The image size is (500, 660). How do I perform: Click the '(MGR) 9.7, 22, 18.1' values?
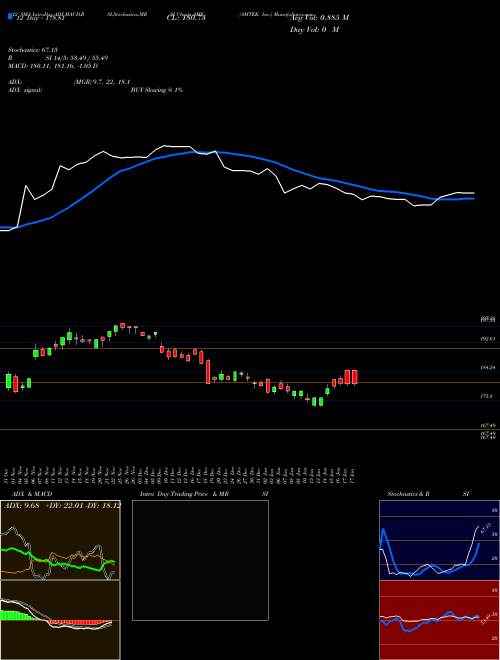pos(101,83)
